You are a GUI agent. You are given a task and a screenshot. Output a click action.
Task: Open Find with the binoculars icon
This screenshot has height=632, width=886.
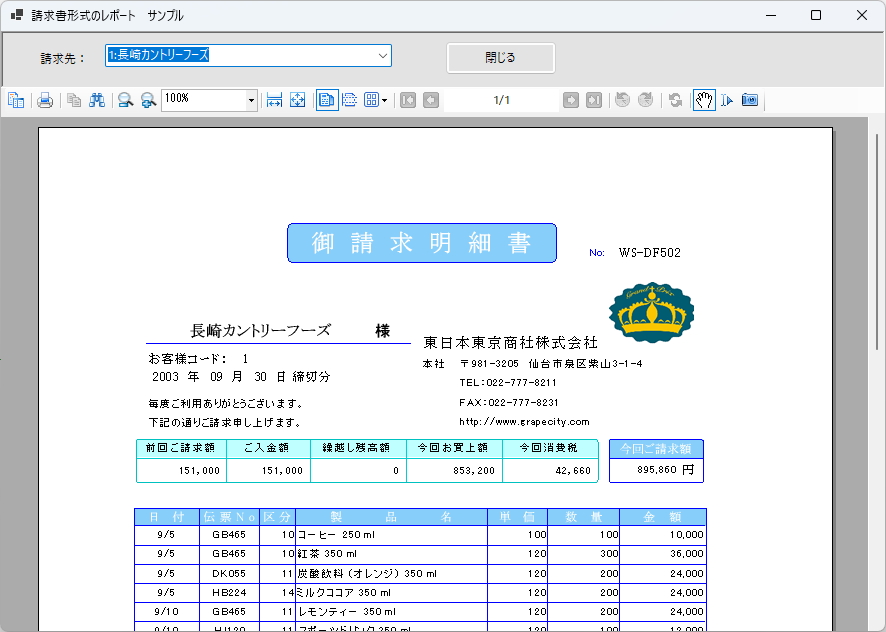[97, 100]
